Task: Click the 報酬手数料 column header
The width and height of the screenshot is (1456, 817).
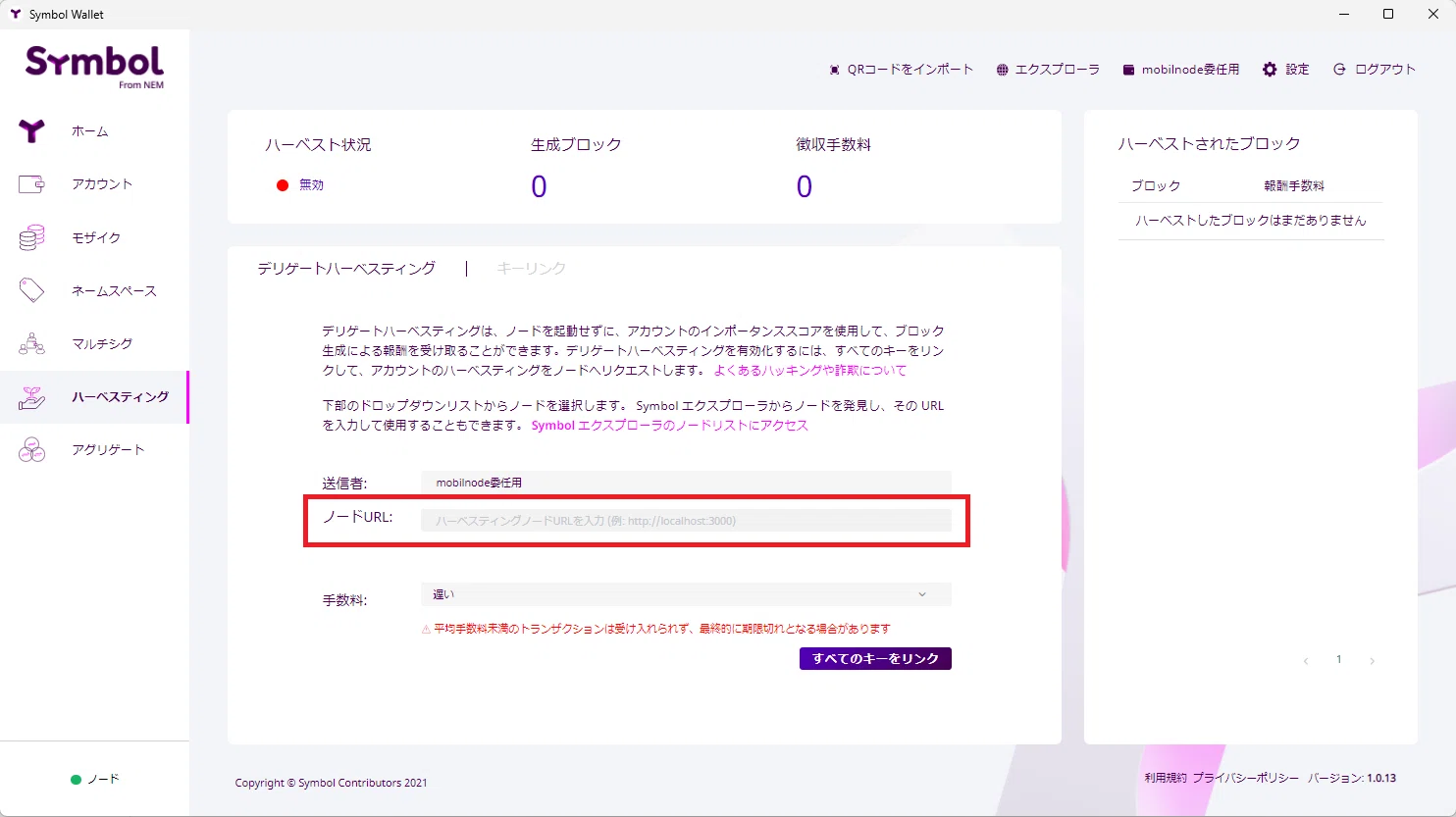Action: (1294, 185)
